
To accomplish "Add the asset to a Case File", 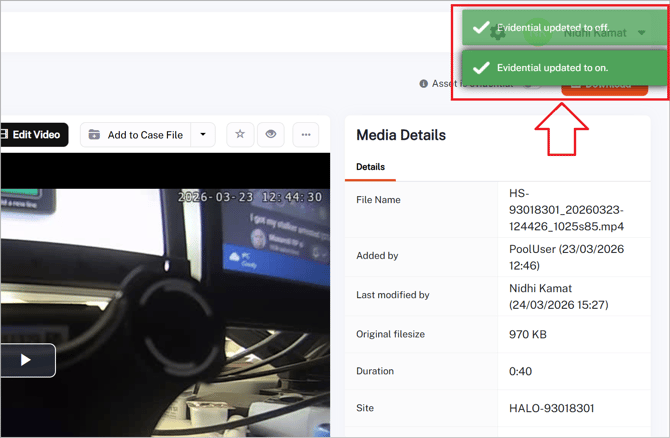I will (135, 135).
